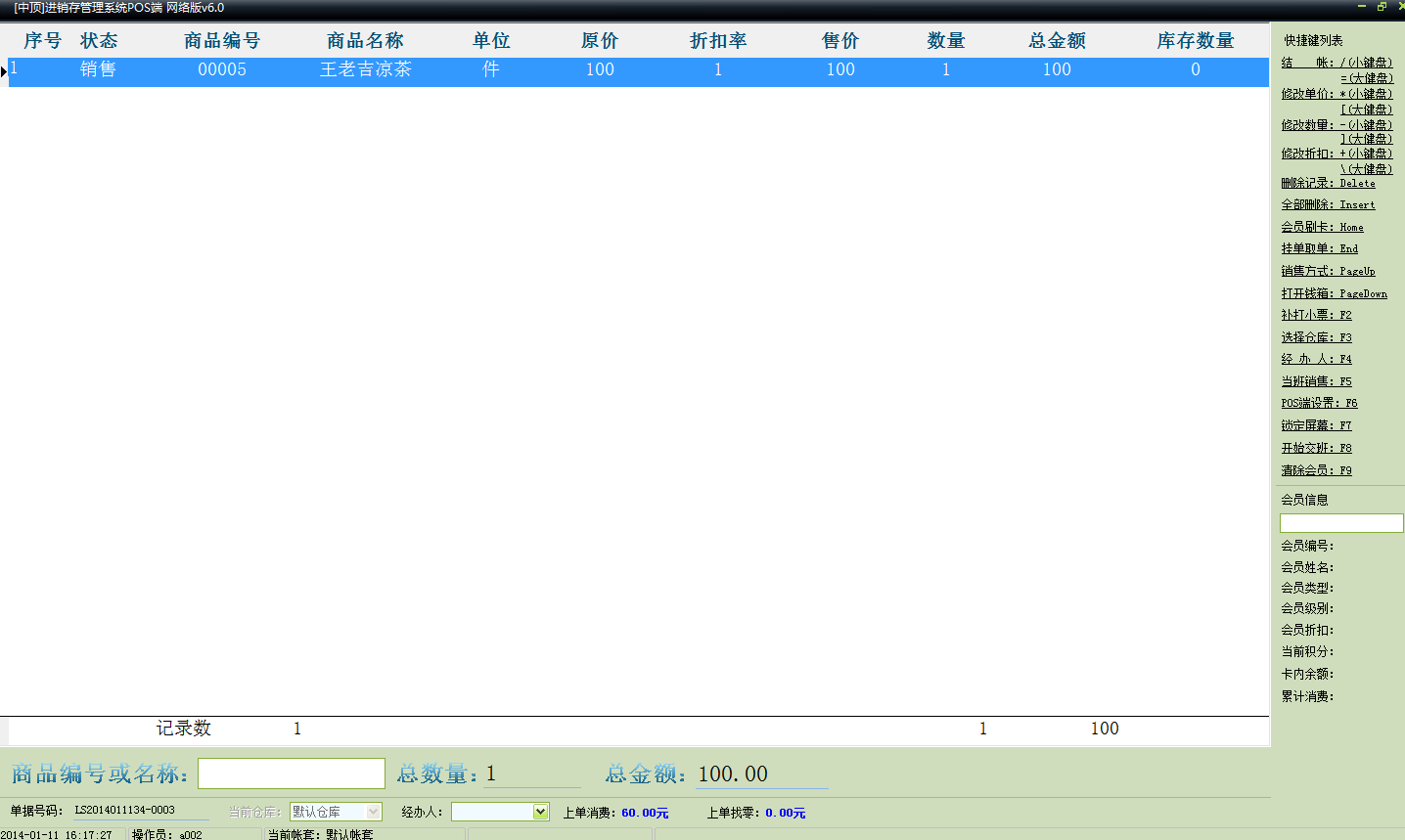Click the 售价 column header
The image size is (1405, 840).
click(840, 41)
